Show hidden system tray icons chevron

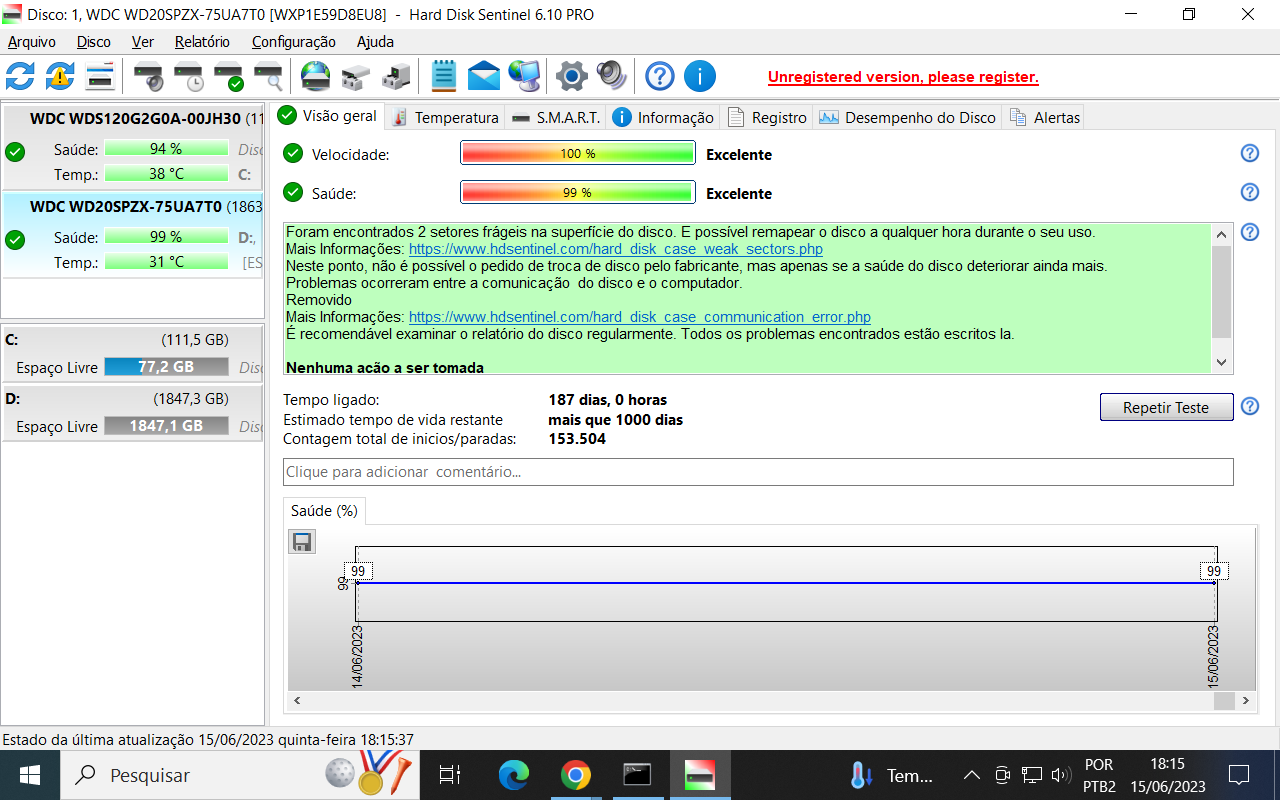971,775
